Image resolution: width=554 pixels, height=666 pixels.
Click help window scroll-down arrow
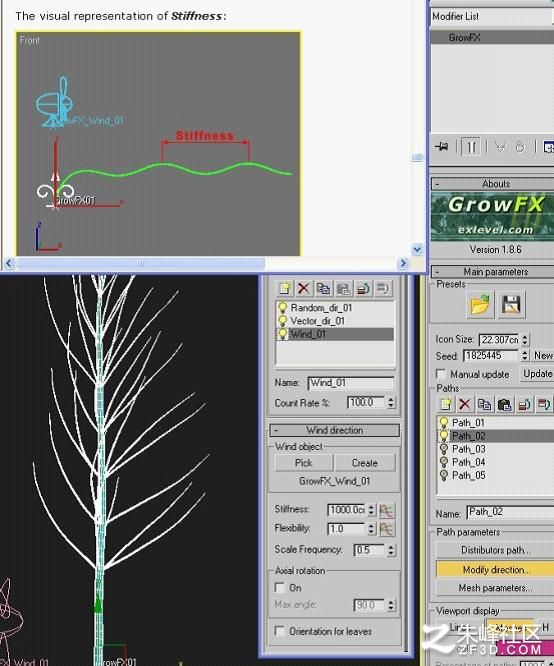click(418, 249)
